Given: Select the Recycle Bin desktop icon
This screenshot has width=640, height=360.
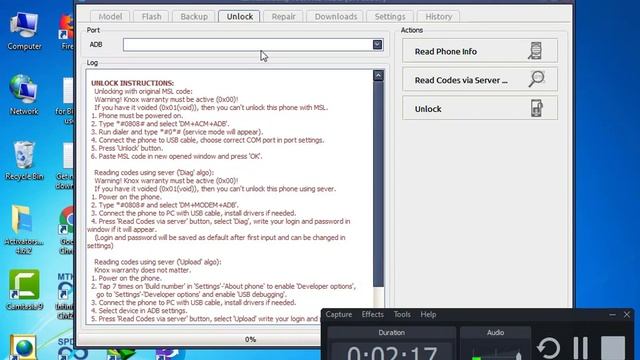Looking at the screenshot, I should pos(24,160).
